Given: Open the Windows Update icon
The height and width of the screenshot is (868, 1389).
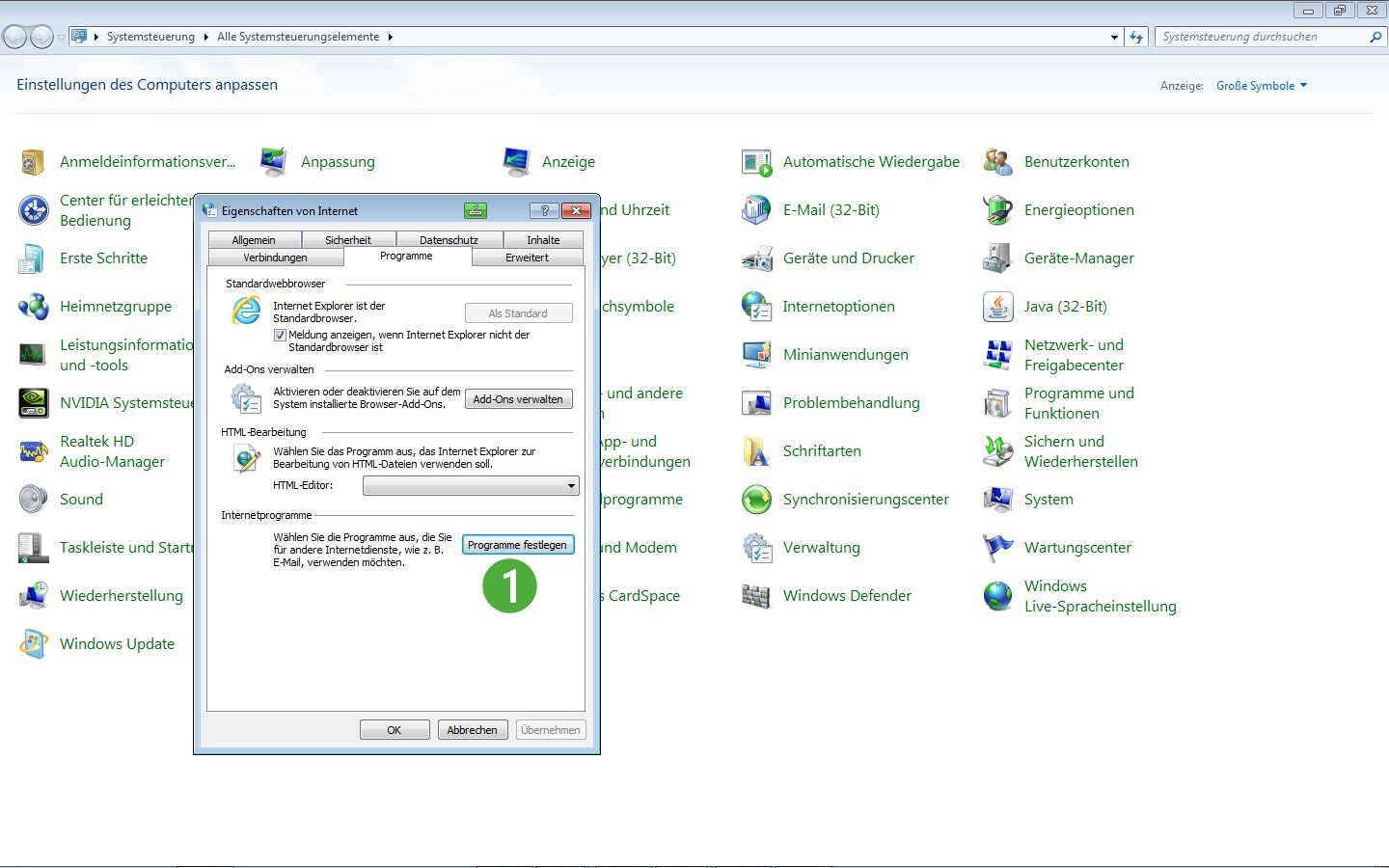Looking at the screenshot, I should [33, 644].
